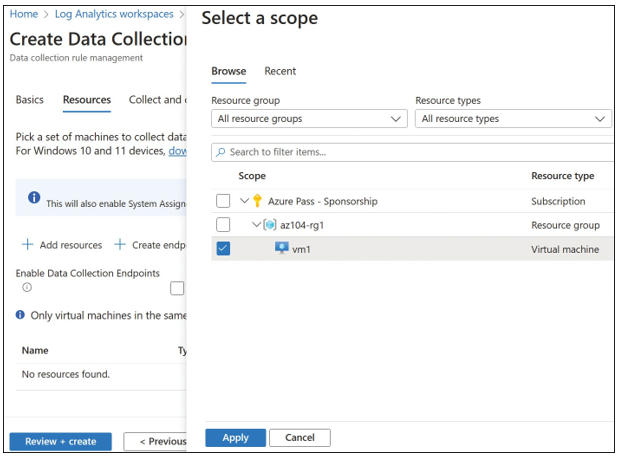
Task: Click the download link after Windows 10 and 11 devices
Action: coord(178,151)
